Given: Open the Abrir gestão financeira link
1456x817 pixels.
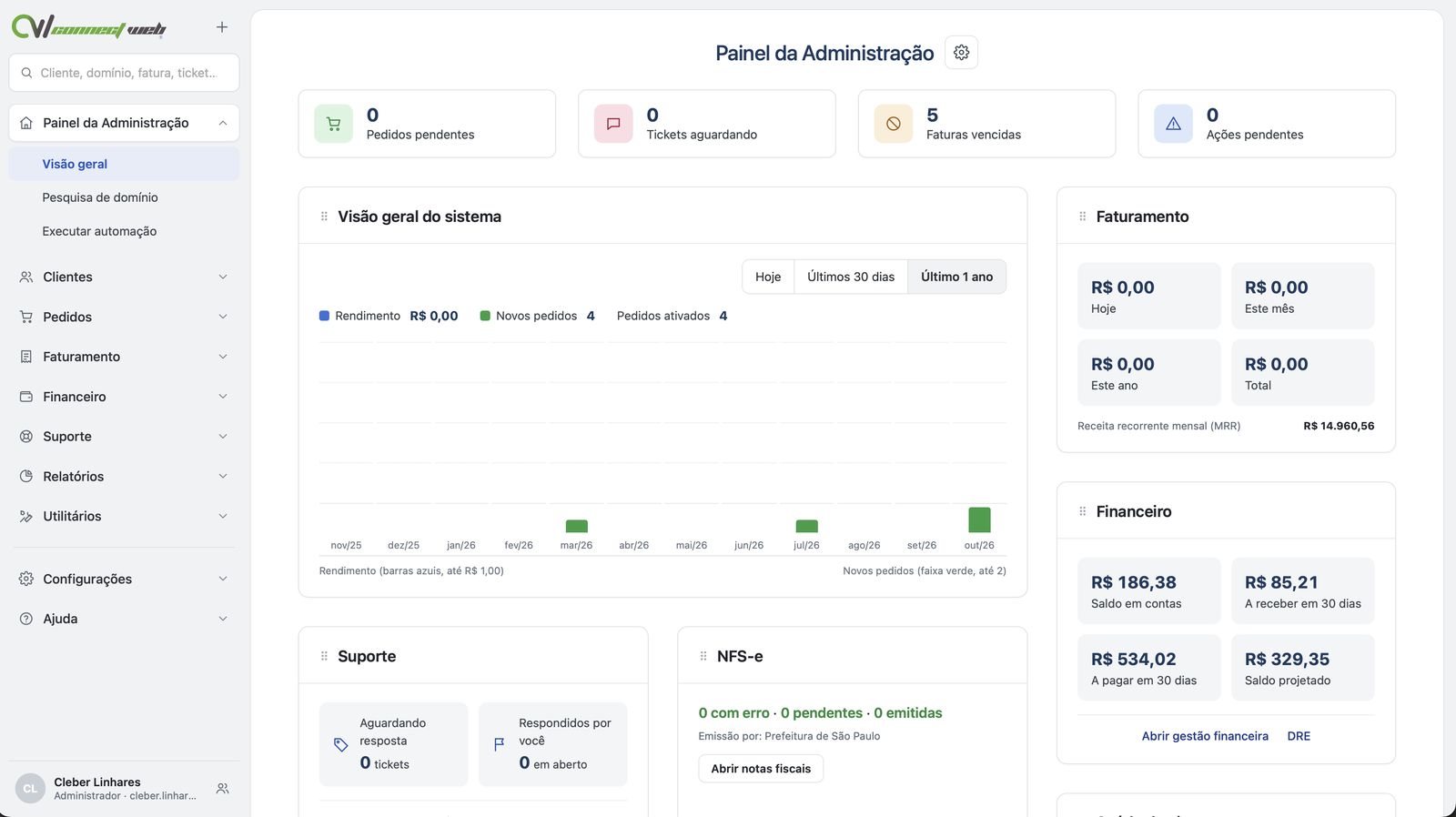Looking at the screenshot, I should [1205, 736].
